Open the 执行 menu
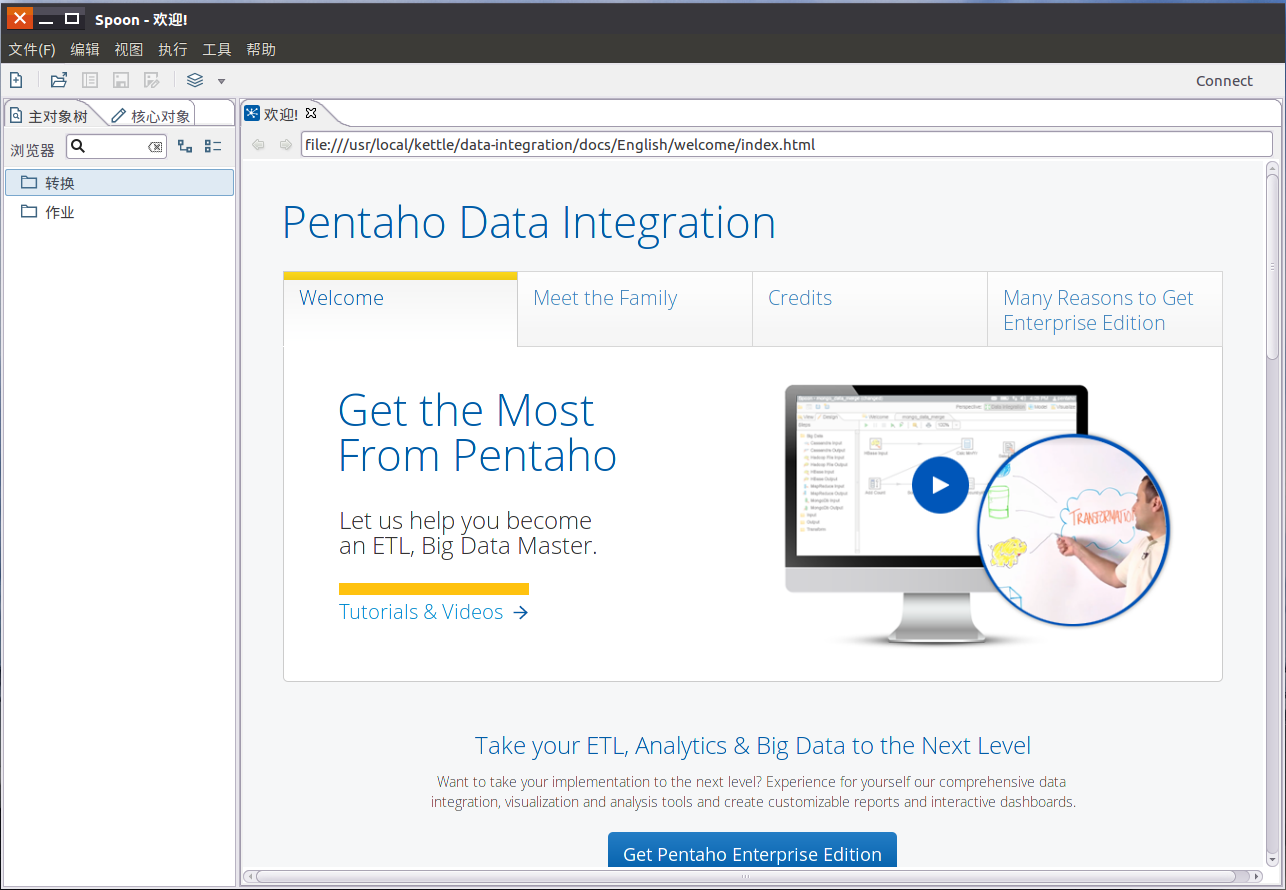This screenshot has height=890, width=1286. click(173, 49)
